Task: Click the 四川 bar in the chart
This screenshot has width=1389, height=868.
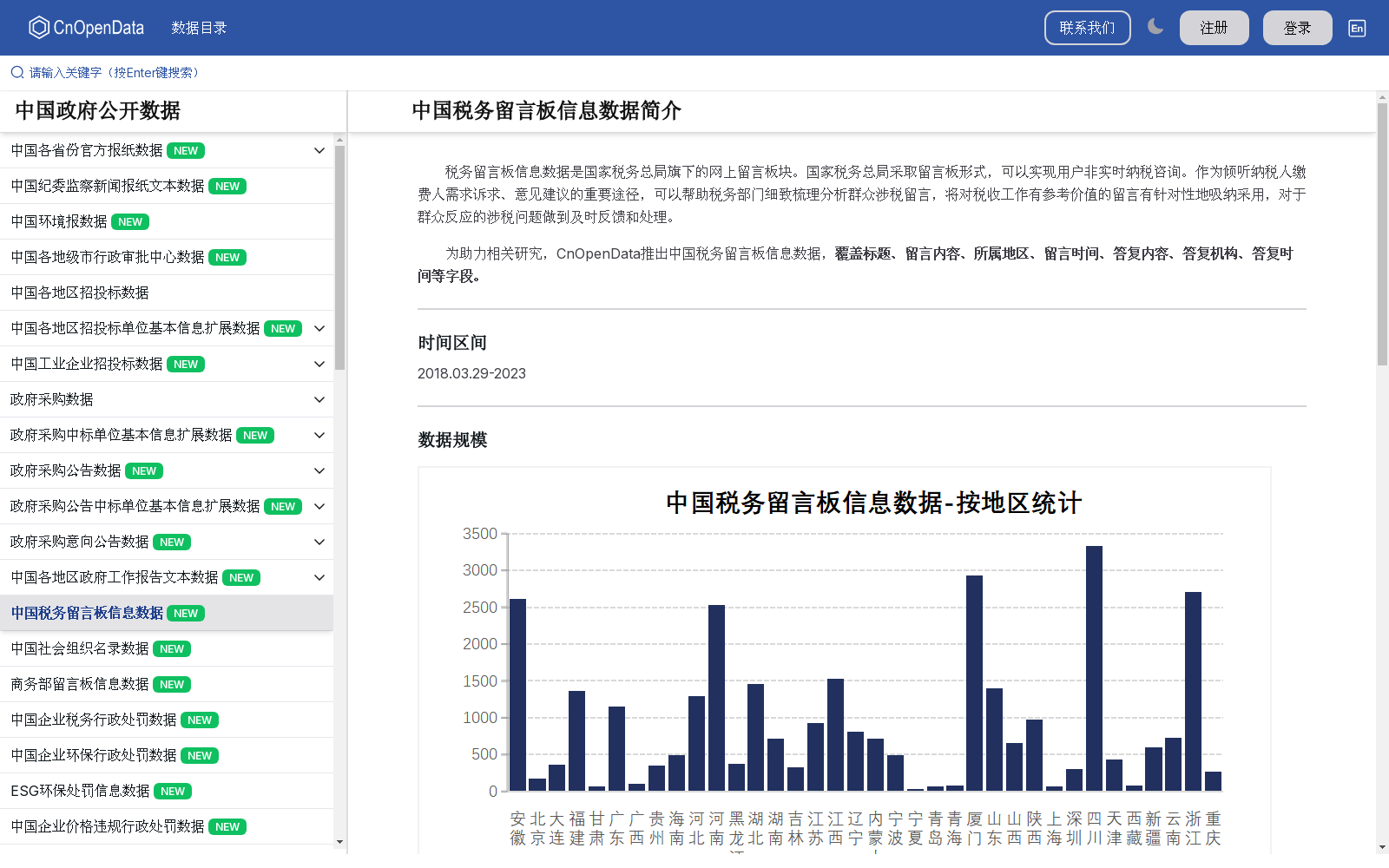Action: coord(1094,668)
